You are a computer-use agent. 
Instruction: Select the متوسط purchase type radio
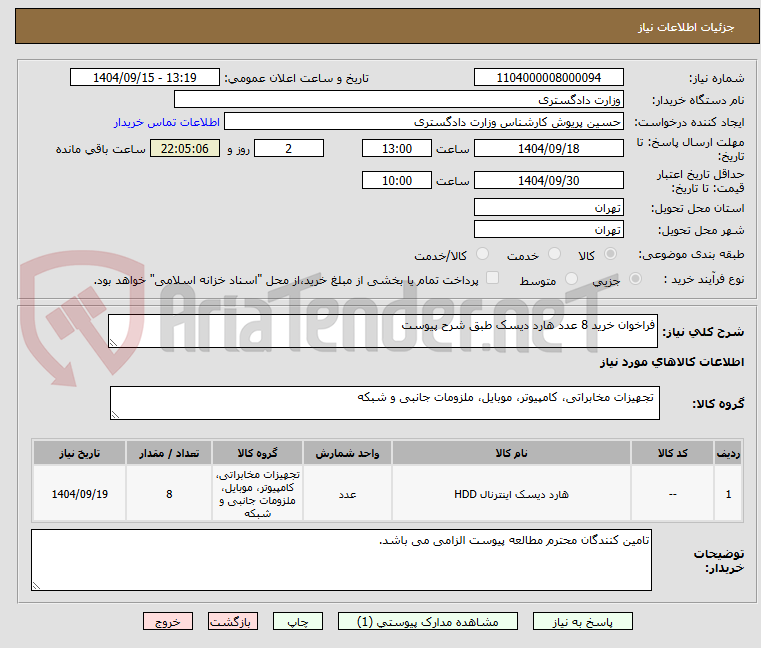[x=571, y=279]
